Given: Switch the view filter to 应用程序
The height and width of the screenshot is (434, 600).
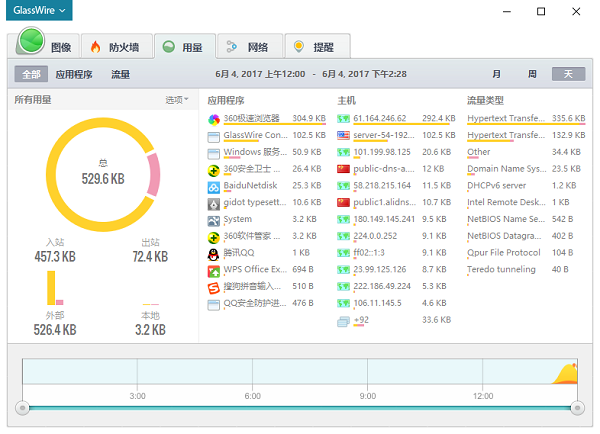Looking at the screenshot, I should pyautogui.click(x=74, y=75).
